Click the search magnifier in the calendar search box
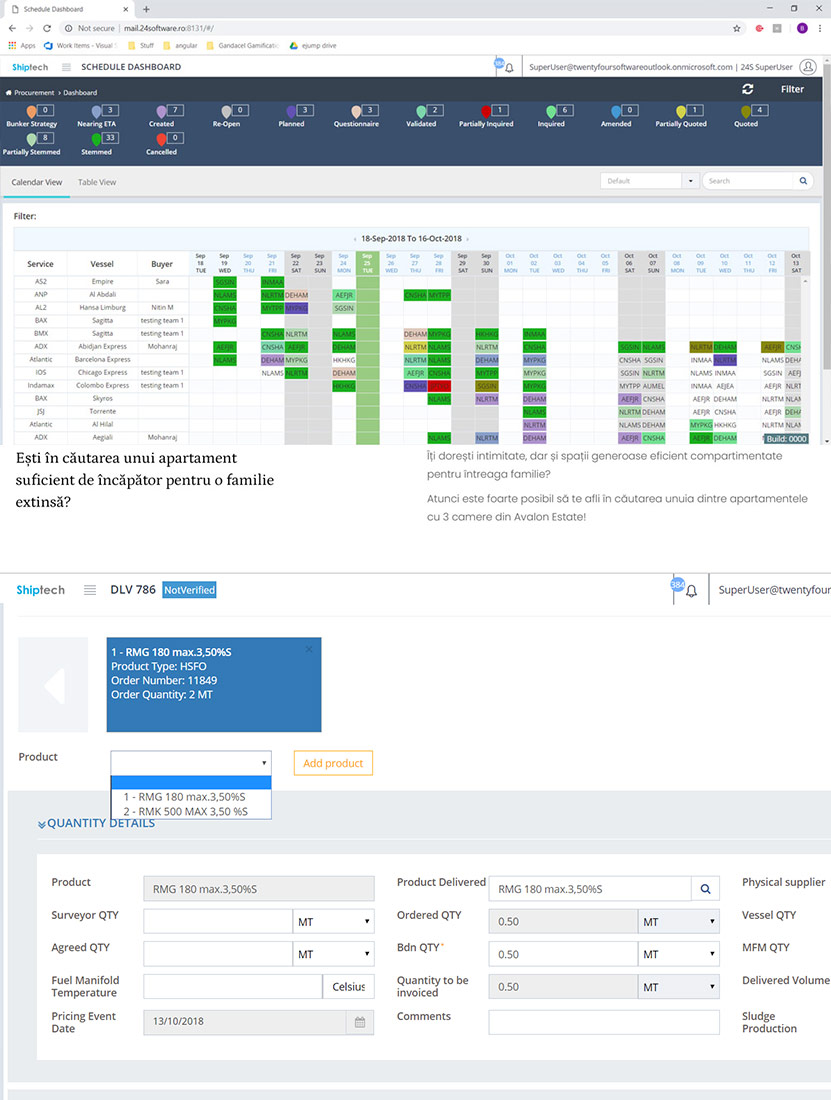This screenshot has width=831, height=1100. [803, 181]
